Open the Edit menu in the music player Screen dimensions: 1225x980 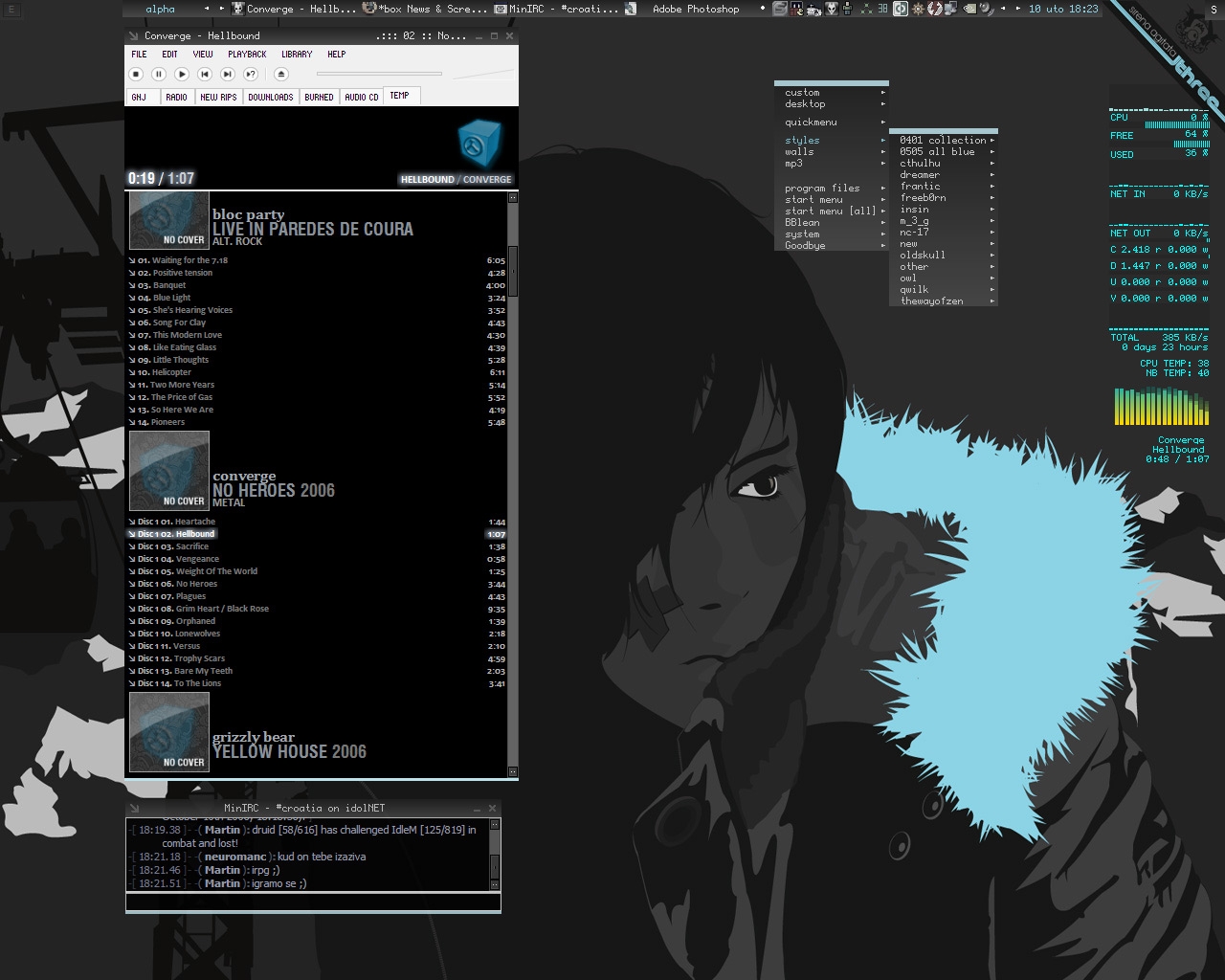tap(170, 55)
